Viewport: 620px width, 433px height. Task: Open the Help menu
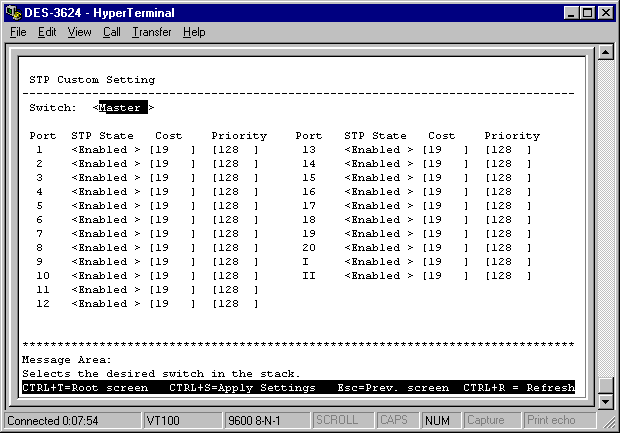pos(194,32)
